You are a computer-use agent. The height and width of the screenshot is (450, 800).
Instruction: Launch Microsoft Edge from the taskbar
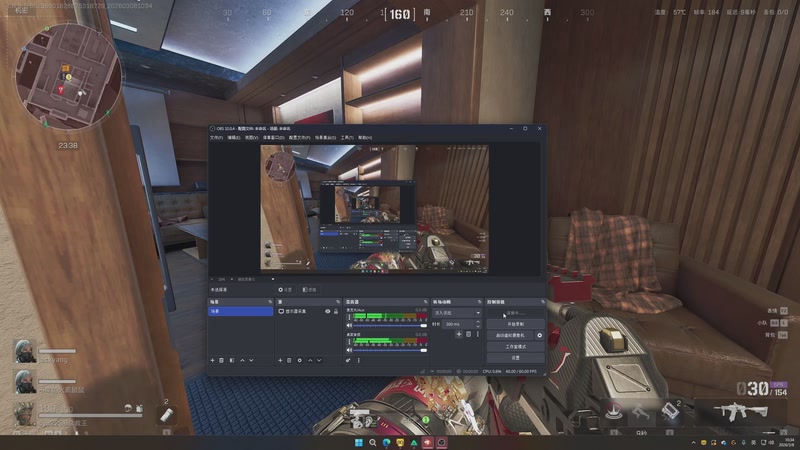tap(386, 442)
